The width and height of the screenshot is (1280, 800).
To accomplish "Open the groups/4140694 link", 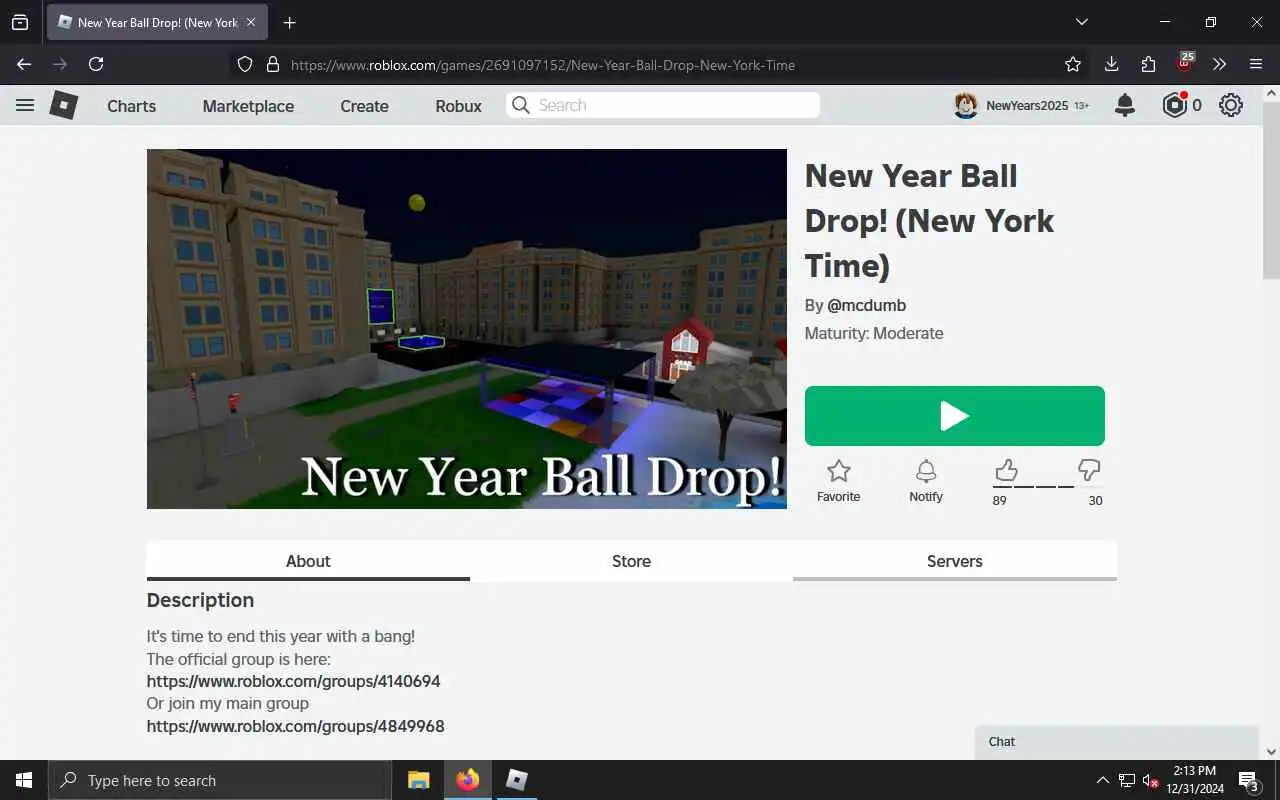I will point(294,681).
